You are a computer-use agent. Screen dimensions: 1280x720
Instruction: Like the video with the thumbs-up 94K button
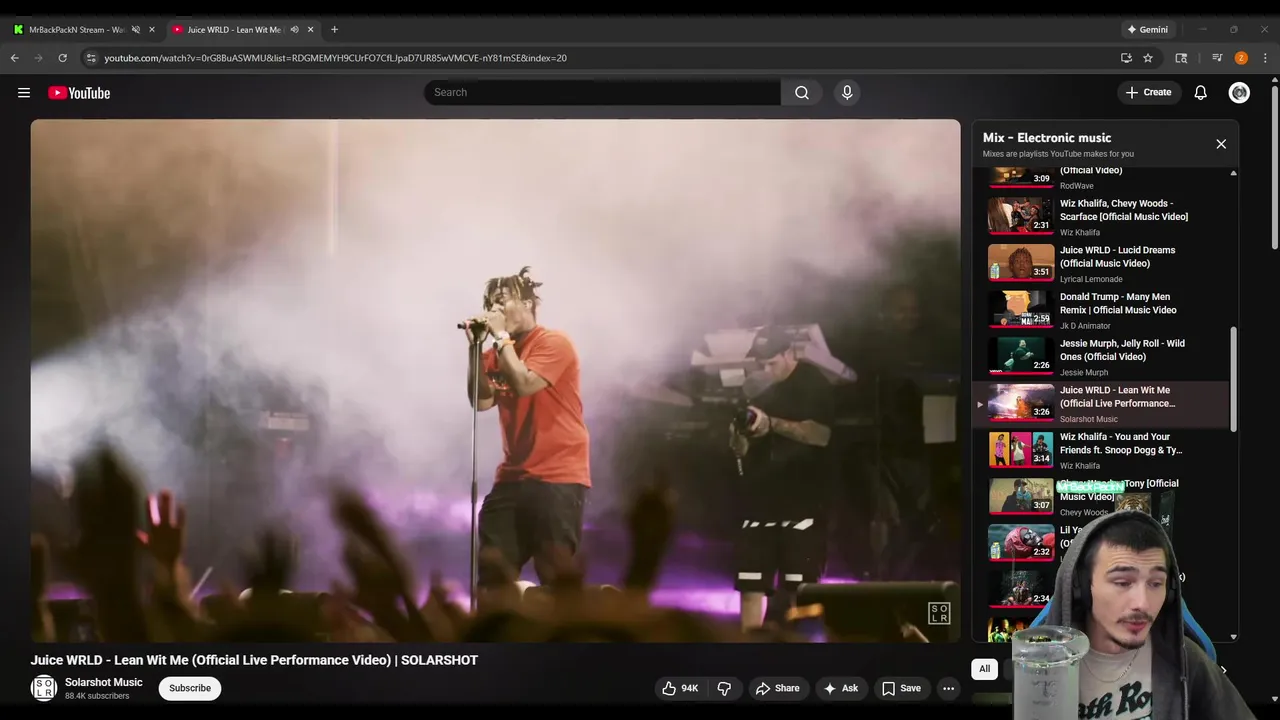click(x=680, y=688)
